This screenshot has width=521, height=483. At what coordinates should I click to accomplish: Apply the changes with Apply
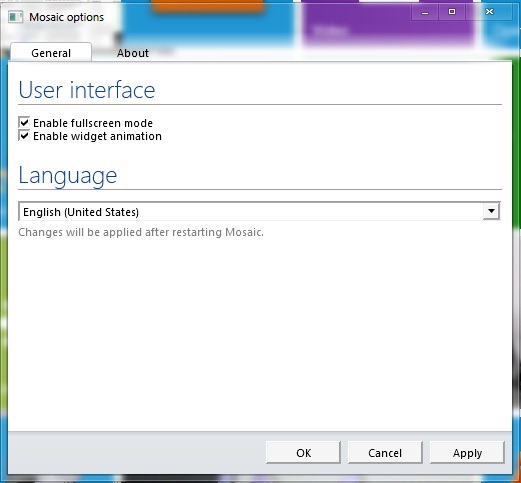[x=467, y=453]
